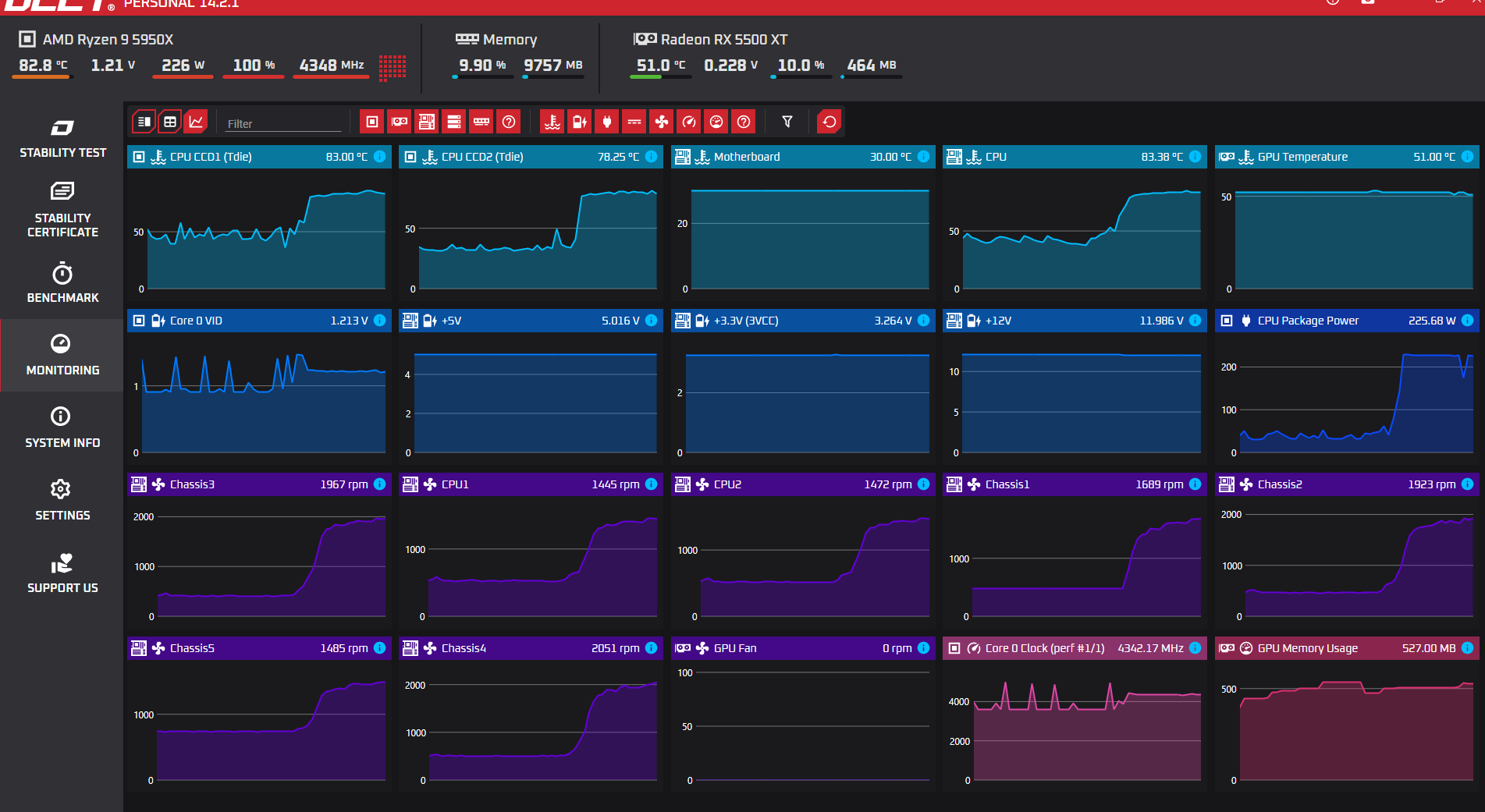Show info for Chassis3 fan
Screen dimensions: 1485x812
tap(379, 484)
